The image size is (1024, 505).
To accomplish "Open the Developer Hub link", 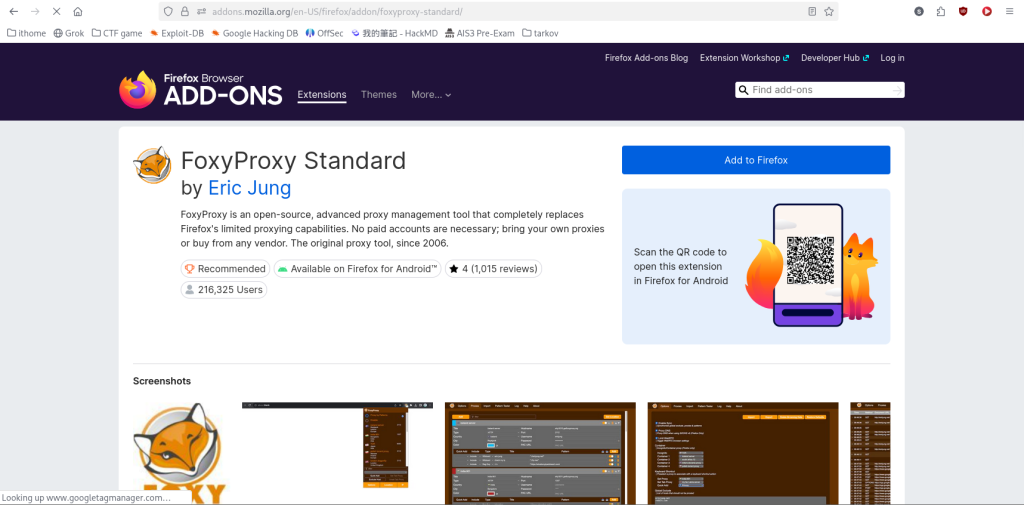I will point(835,57).
